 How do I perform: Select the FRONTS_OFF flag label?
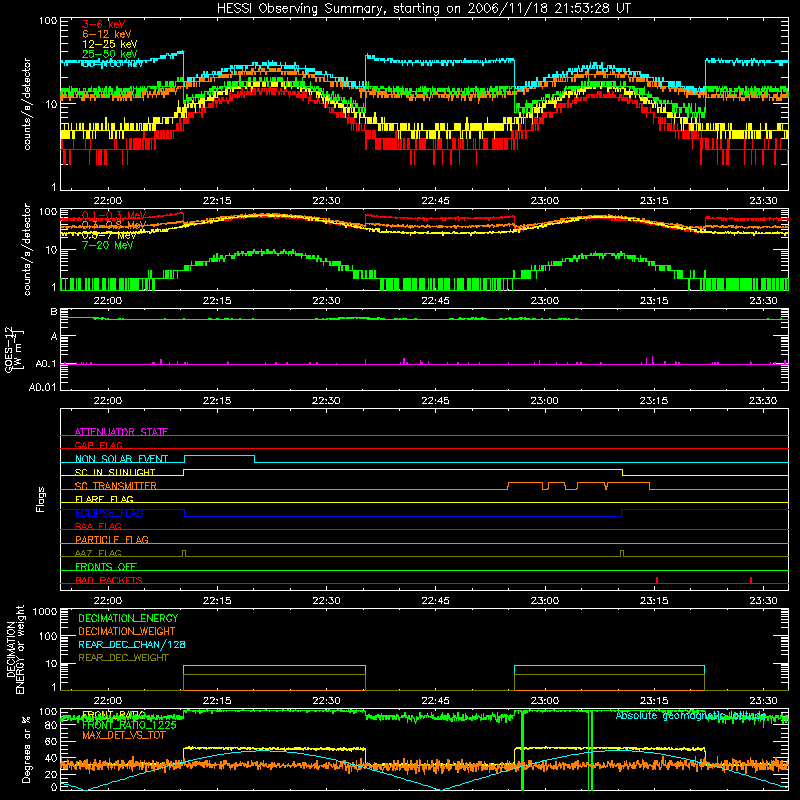coord(106,567)
